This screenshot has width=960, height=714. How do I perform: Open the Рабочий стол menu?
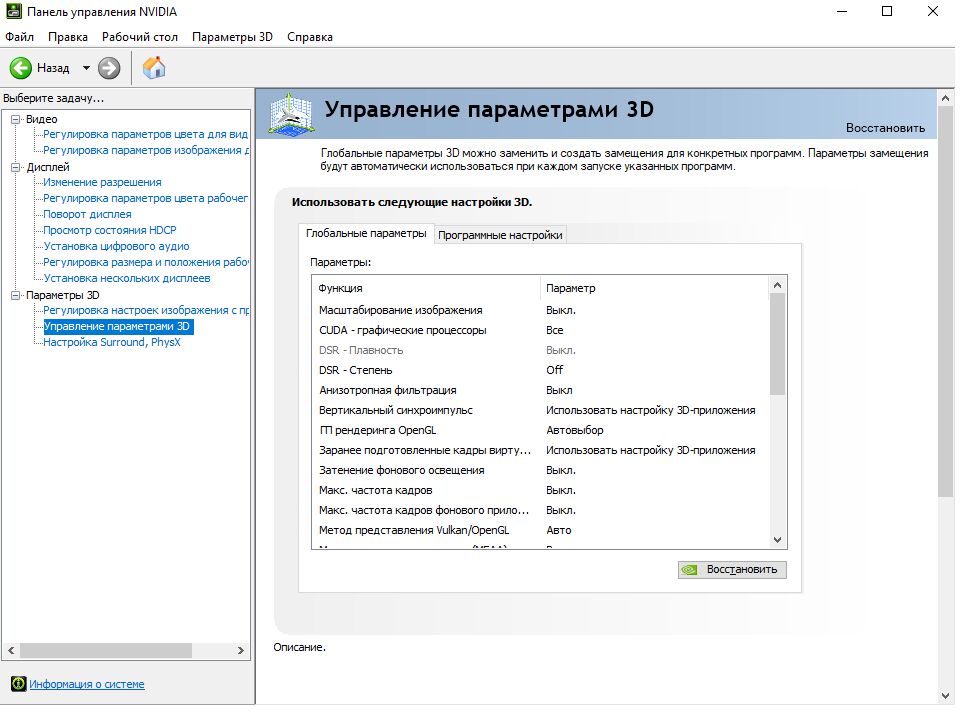click(140, 37)
